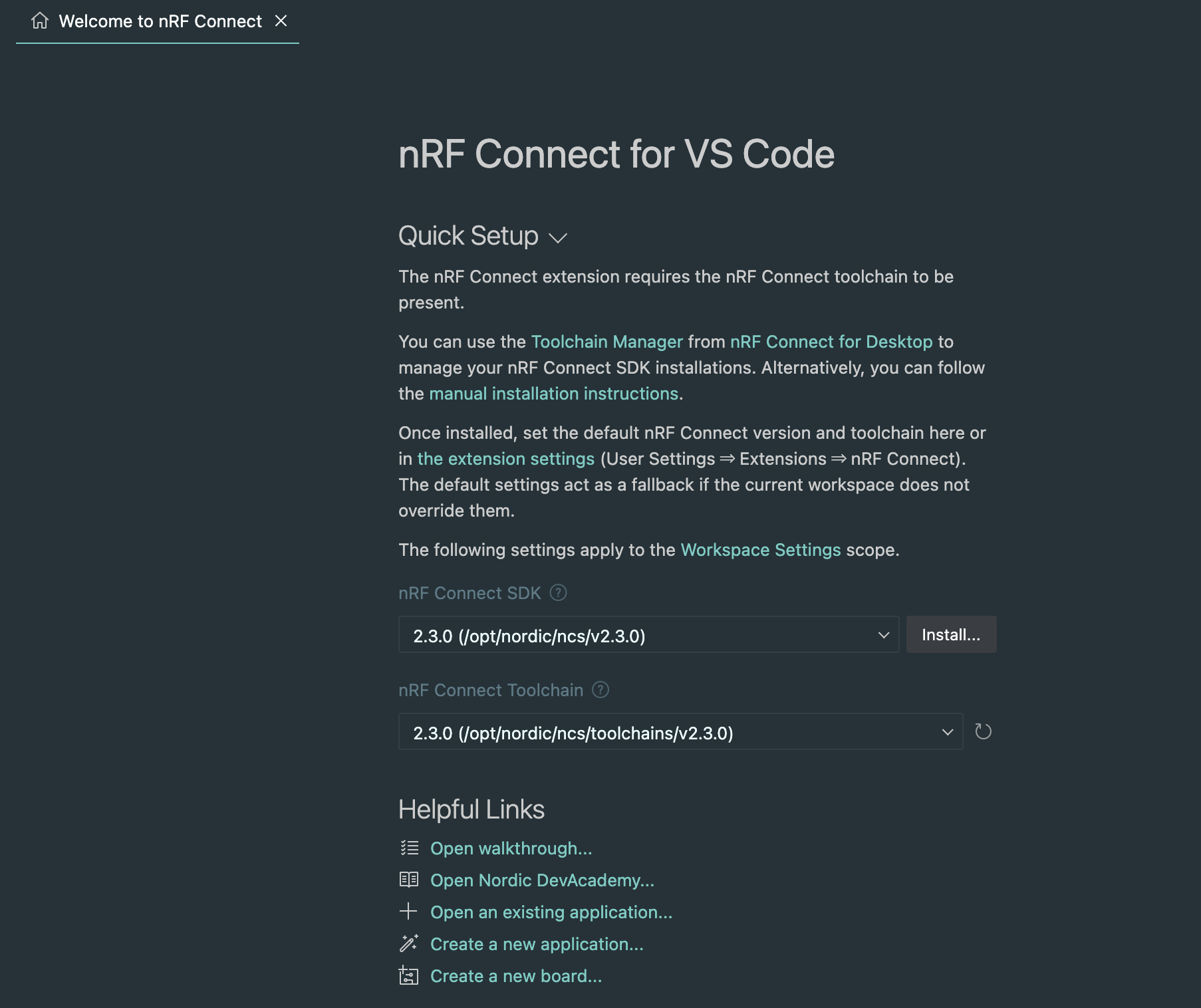1201x1008 pixels.
Task: Close the Welcome to nRF Connect tab
Action: 281,21
